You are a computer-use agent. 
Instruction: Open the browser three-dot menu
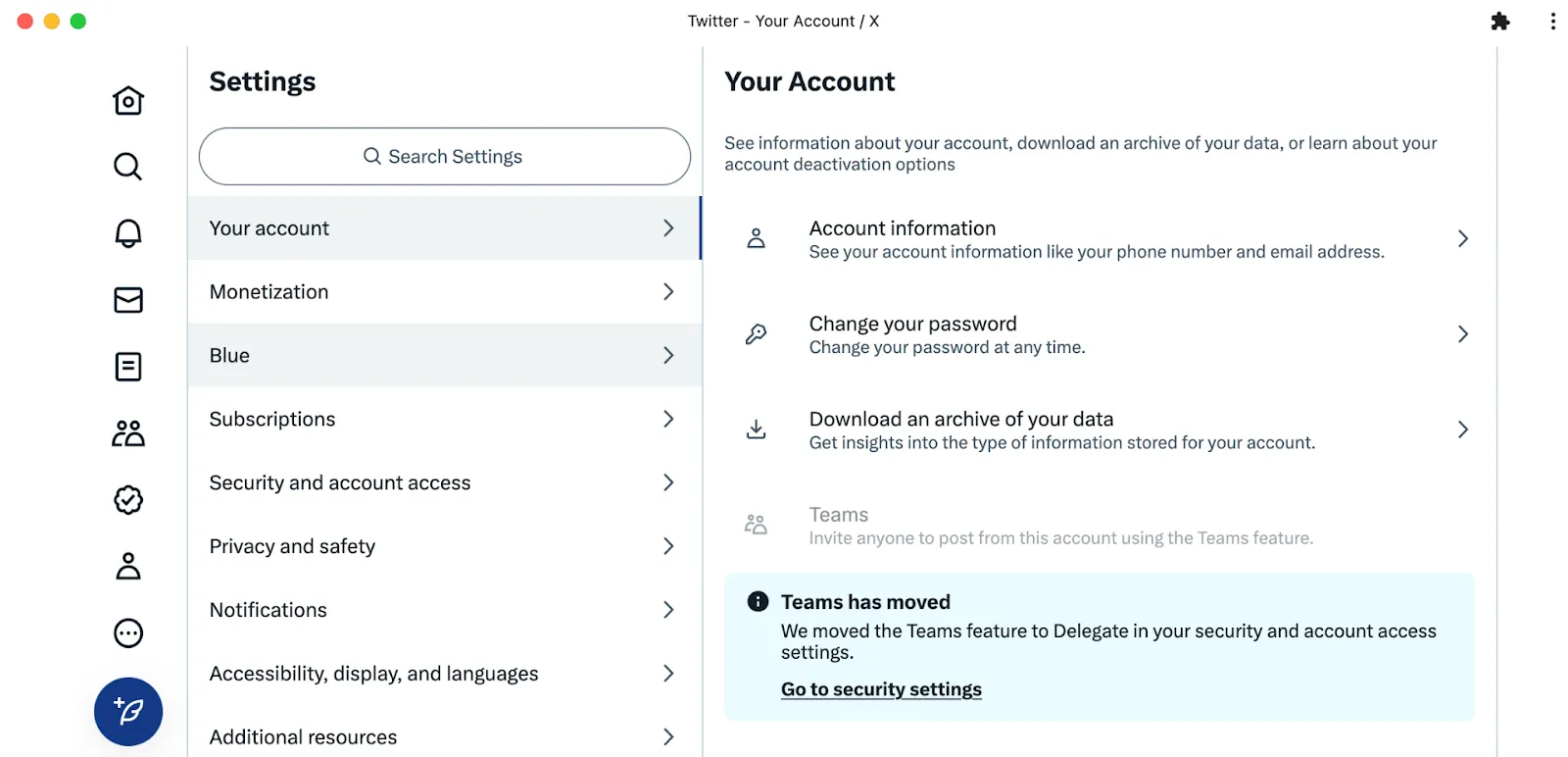tap(1553, 22)
